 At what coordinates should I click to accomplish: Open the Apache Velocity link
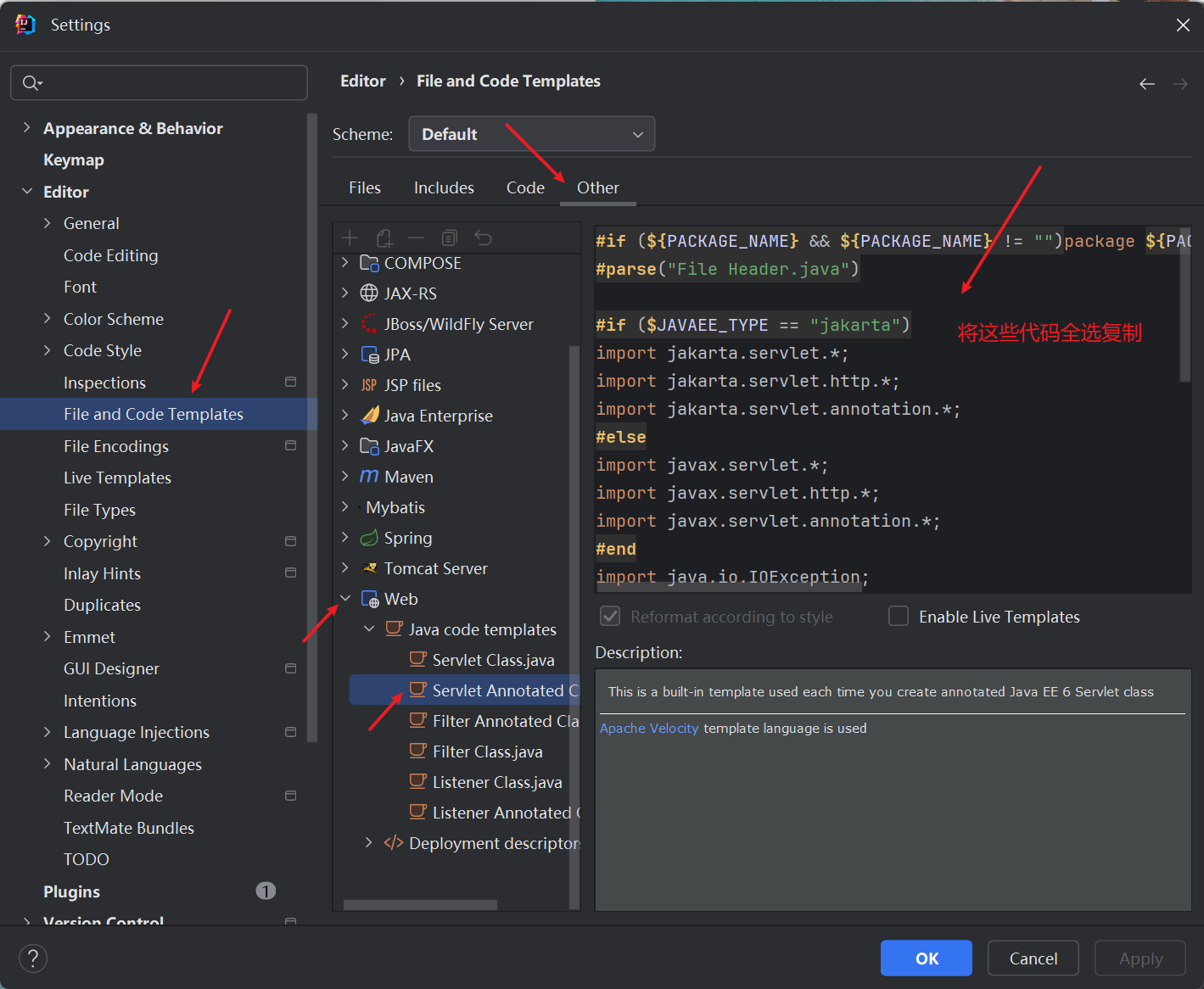[x=649, y=729]
